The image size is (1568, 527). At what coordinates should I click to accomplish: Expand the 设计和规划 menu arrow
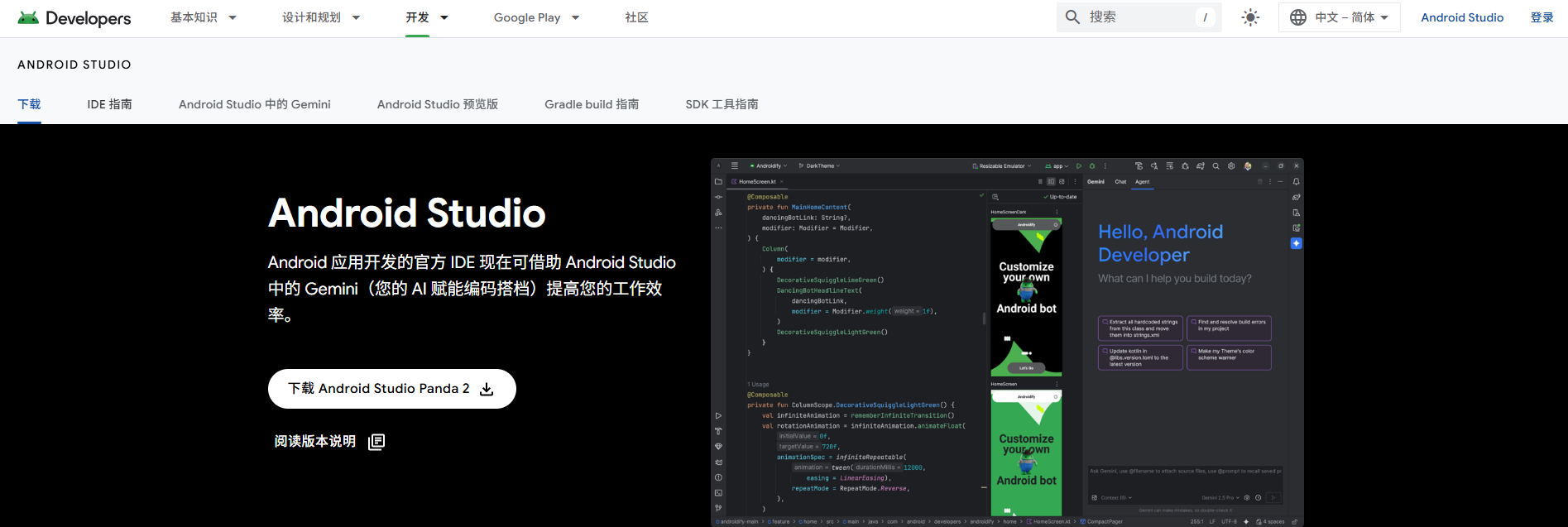(x=356, y=17)
